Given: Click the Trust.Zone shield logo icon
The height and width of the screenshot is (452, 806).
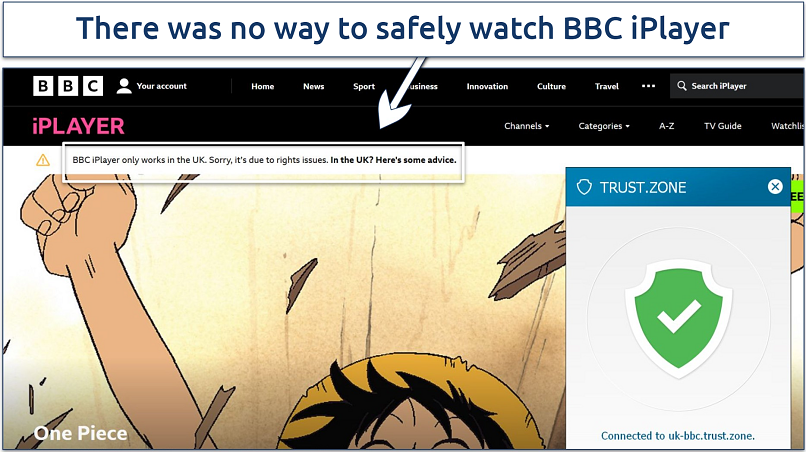Looking at the screenshot, I should 584,187.
